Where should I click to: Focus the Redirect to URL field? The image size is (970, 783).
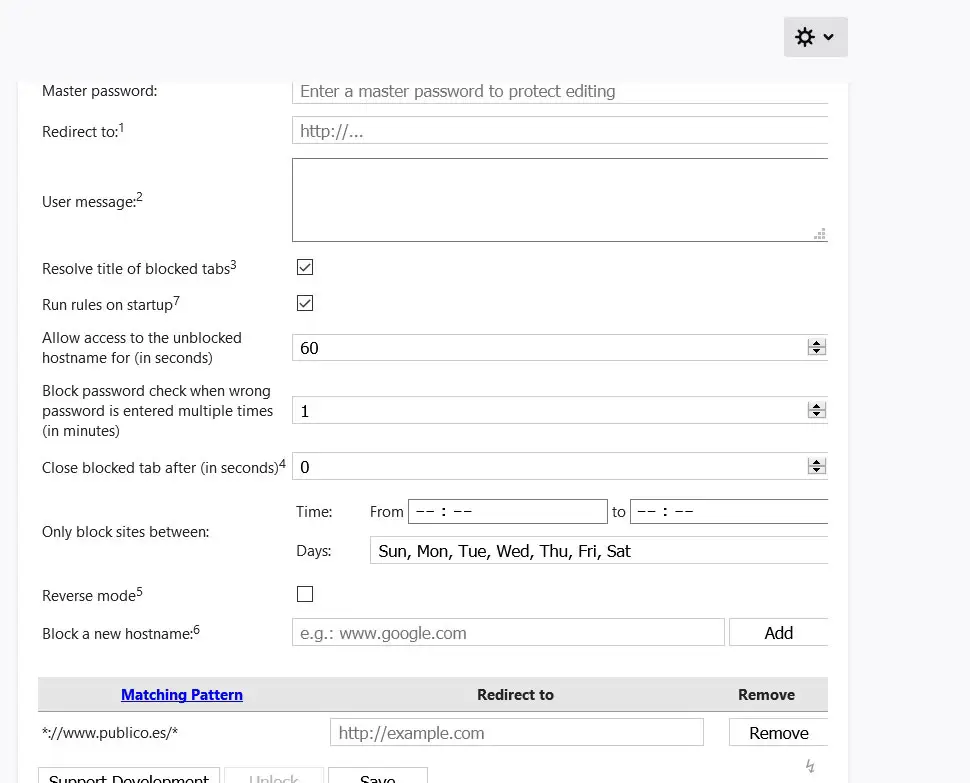click(x=560, y=131)
